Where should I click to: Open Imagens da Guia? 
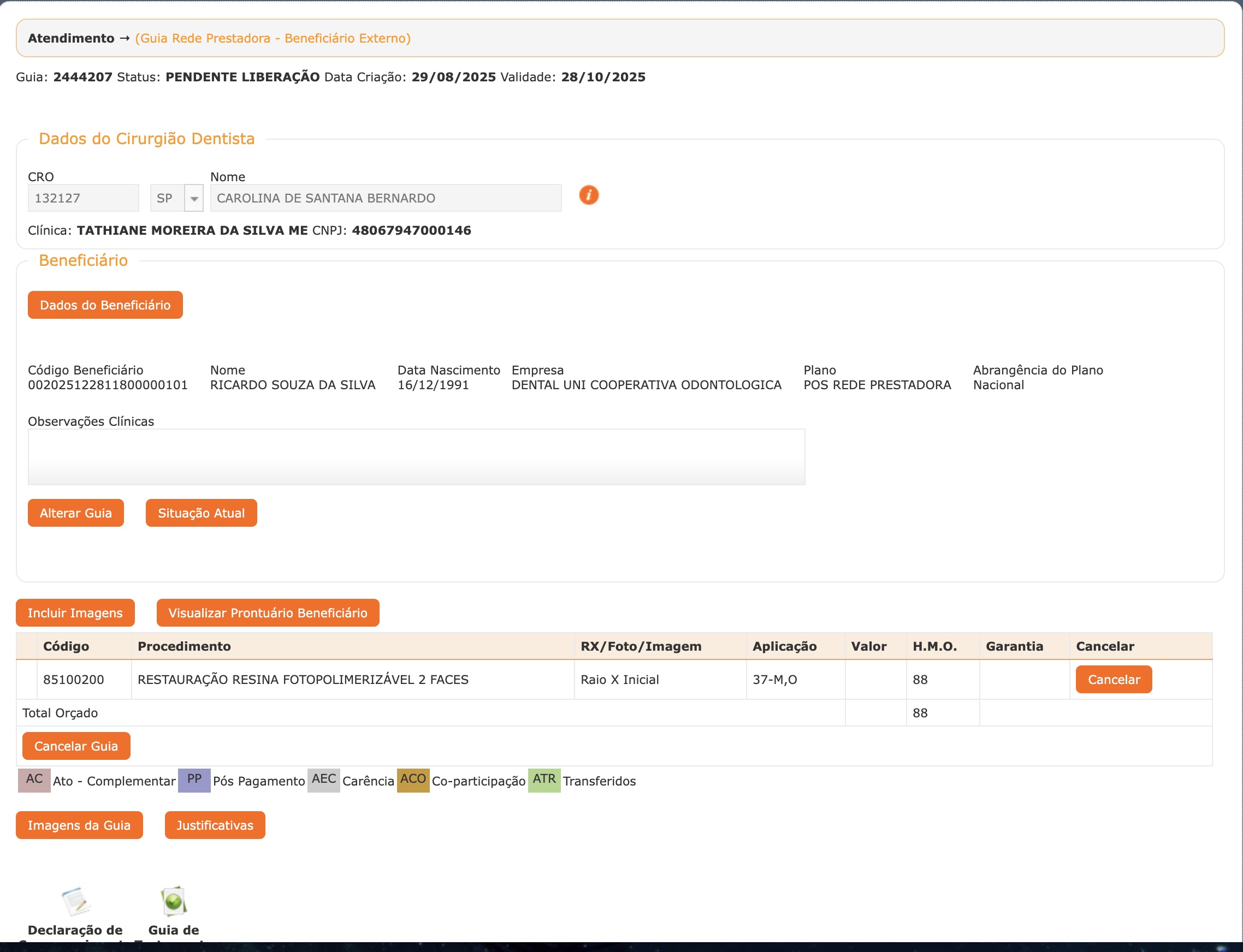79,825
